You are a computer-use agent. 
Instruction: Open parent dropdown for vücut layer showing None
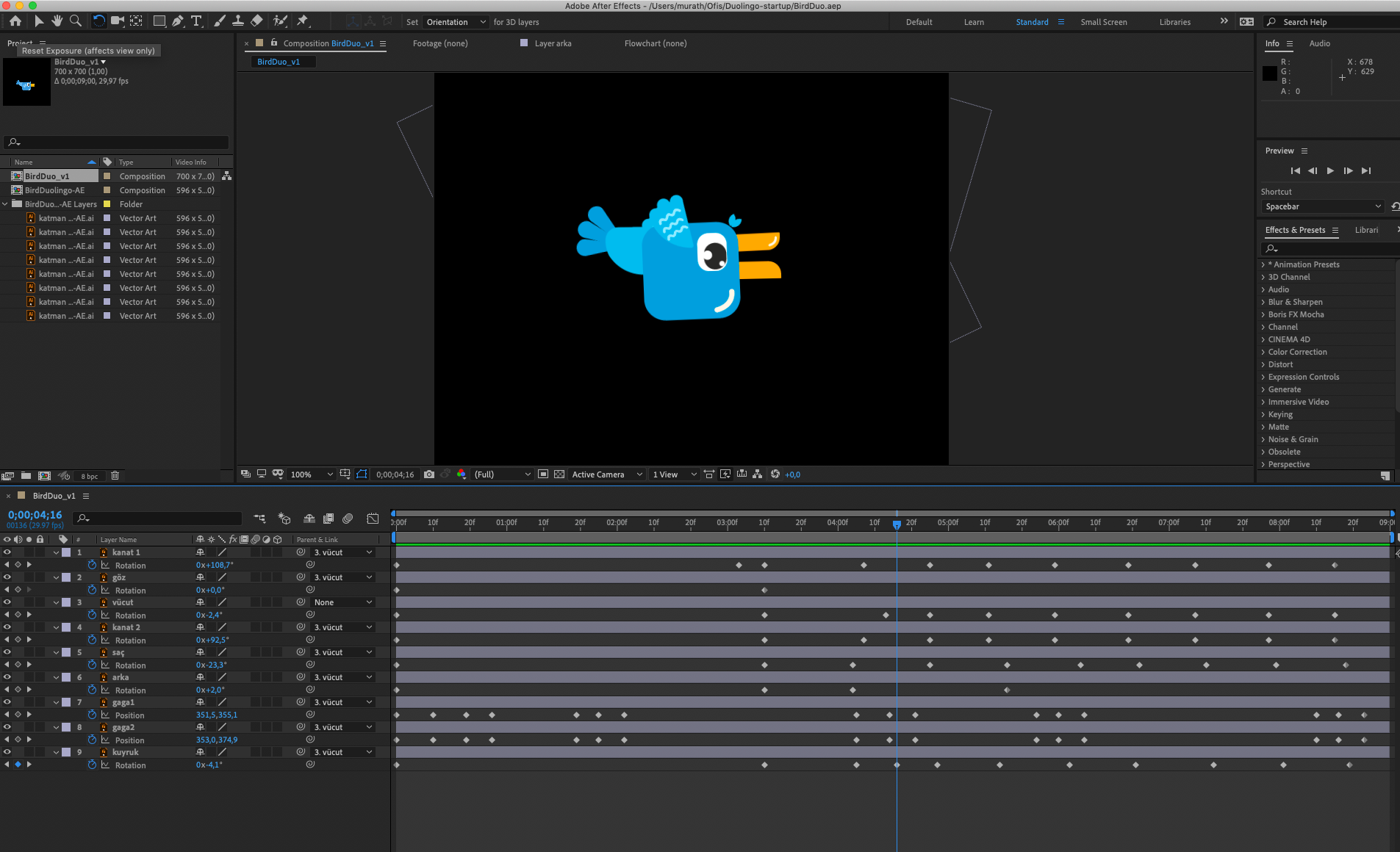[x=343, y=602]
